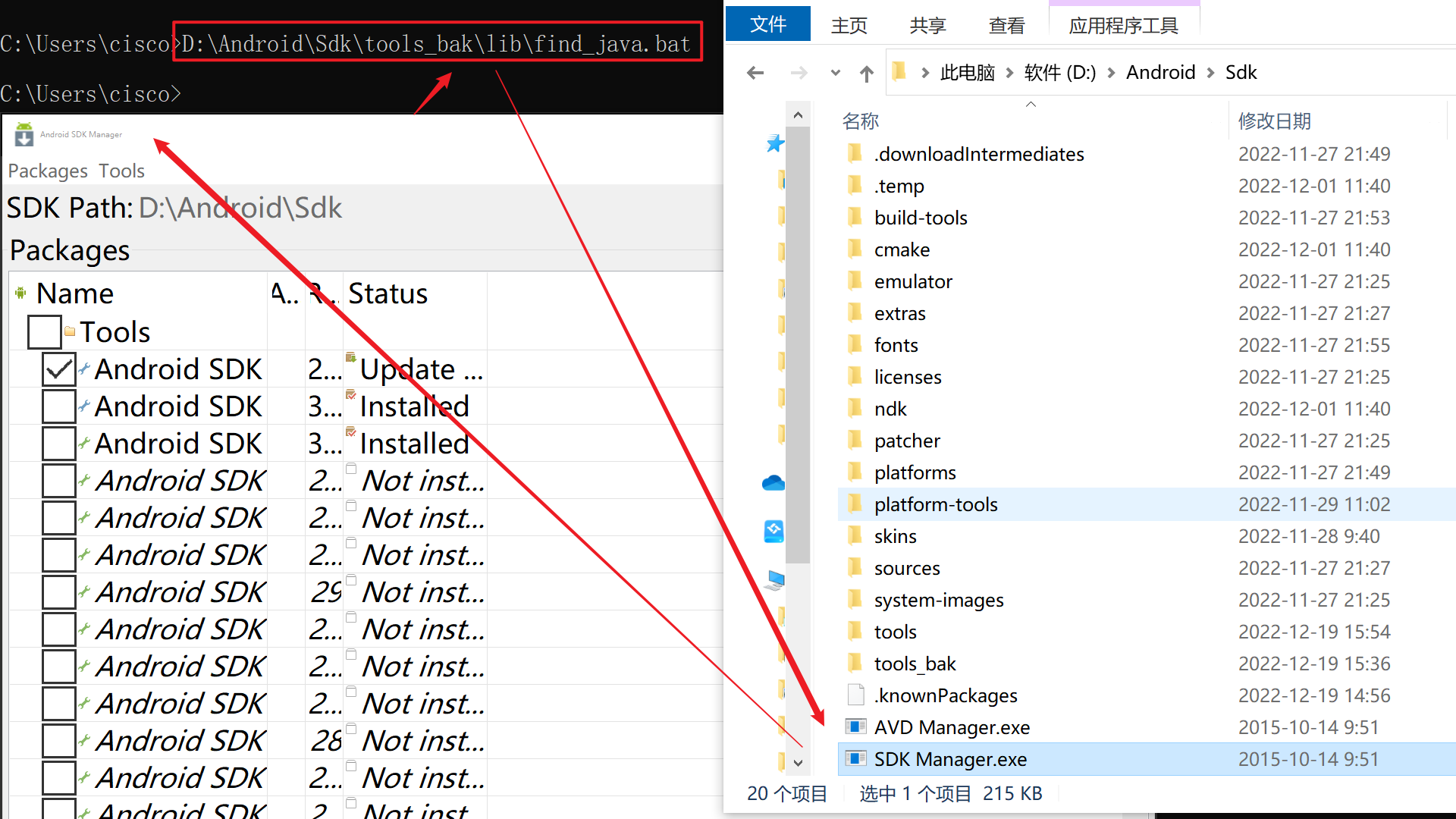The height and width of the screenshot is (819, 1456).
Task: Select the SDK Manager.exe file icon
Action: pos(856,759)
